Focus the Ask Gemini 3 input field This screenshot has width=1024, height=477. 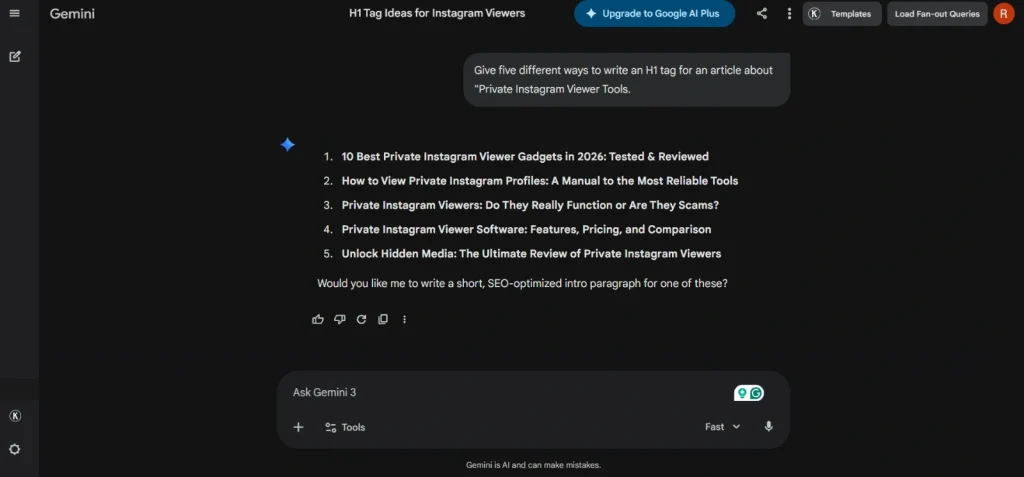point(509,392)
